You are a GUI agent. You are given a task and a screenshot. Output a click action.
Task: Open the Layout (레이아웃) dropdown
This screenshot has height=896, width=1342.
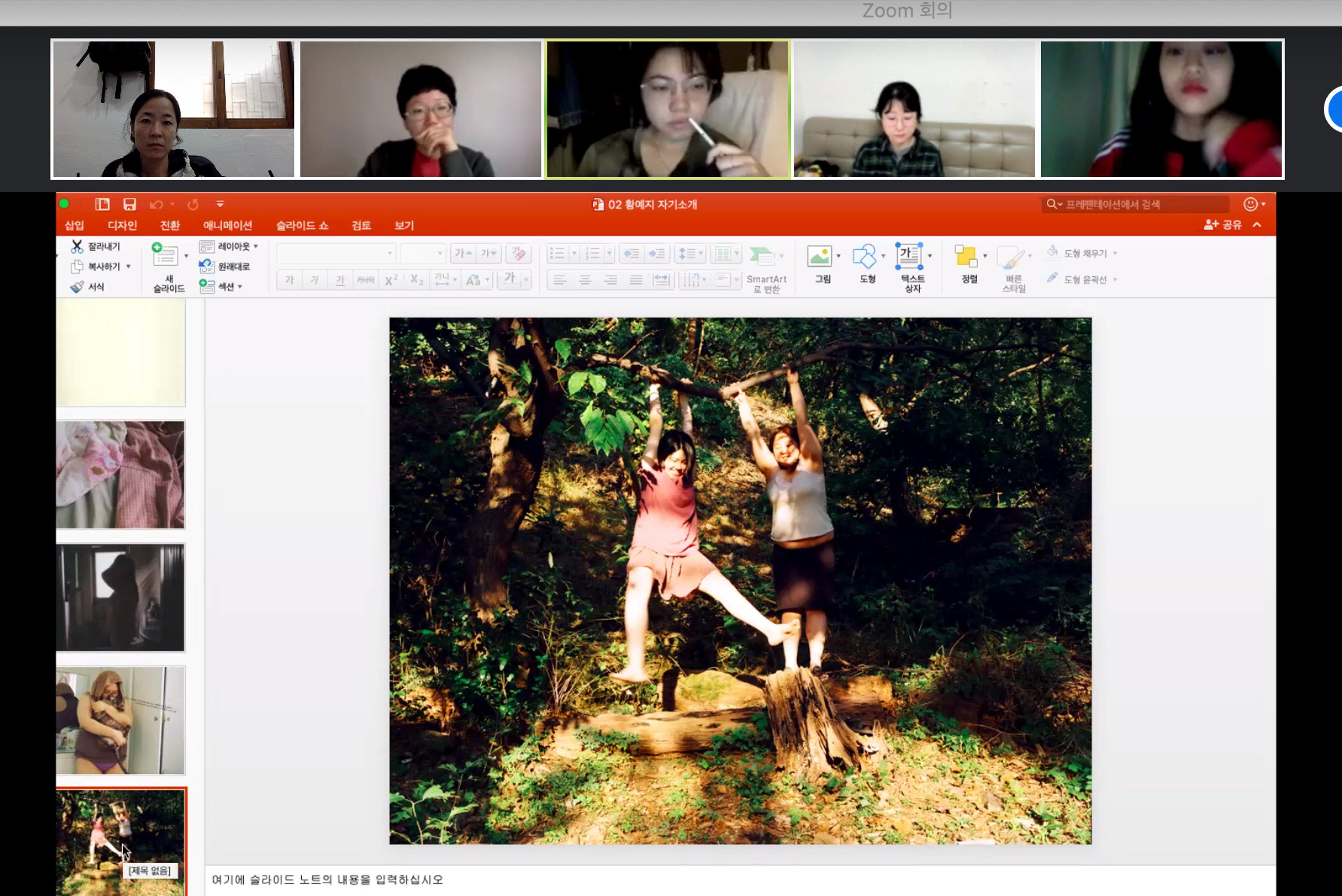(255, 246)
